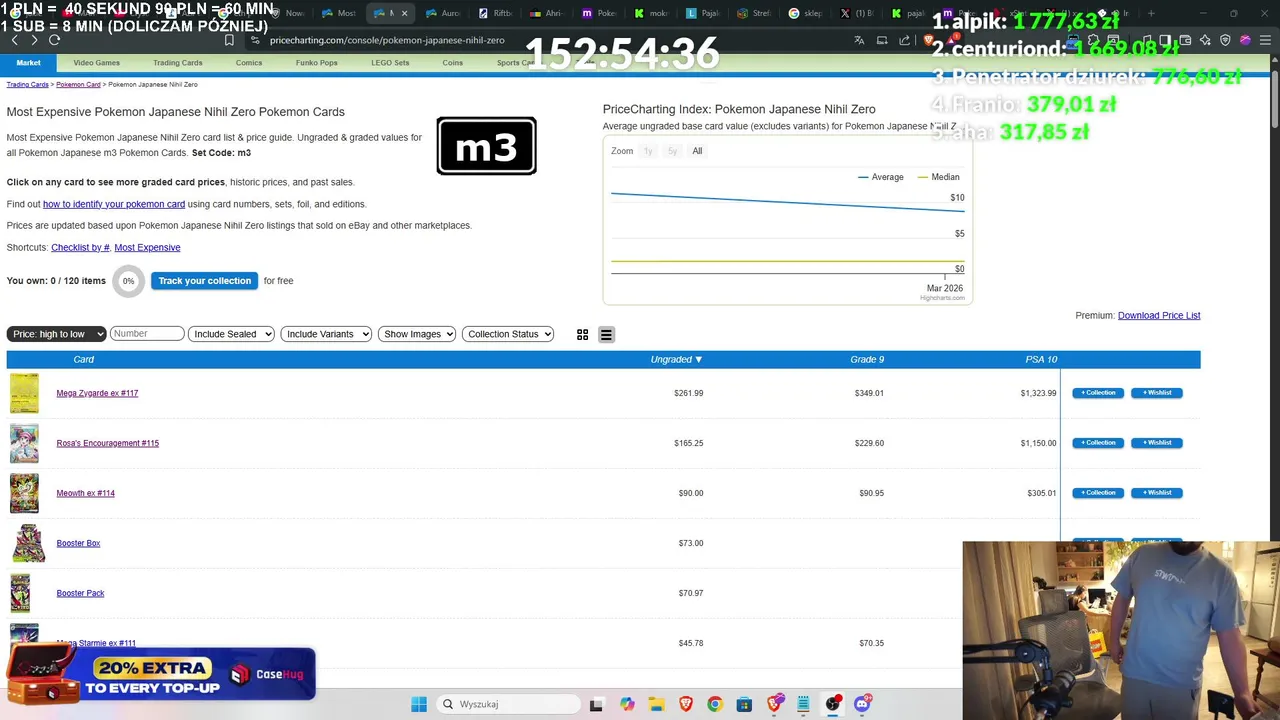Open Mega Zygarde ex #117 link

tap(97, 393)
